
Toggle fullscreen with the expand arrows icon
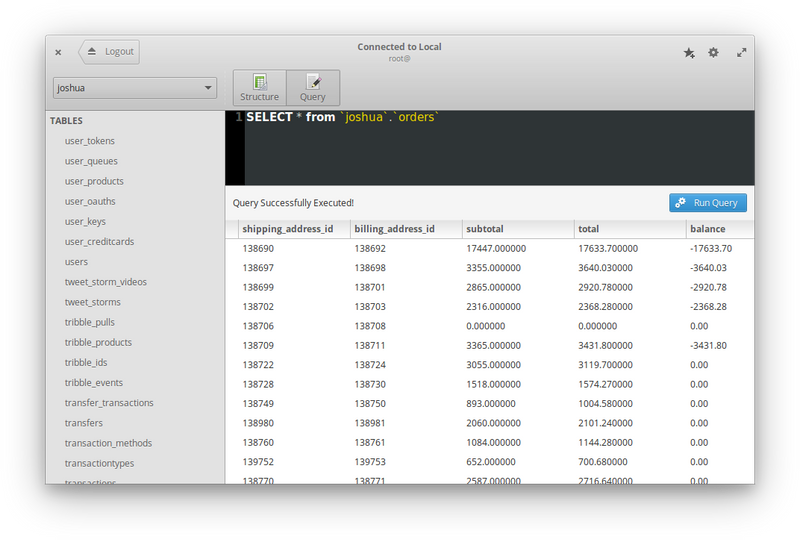click(x=741, y=53)
